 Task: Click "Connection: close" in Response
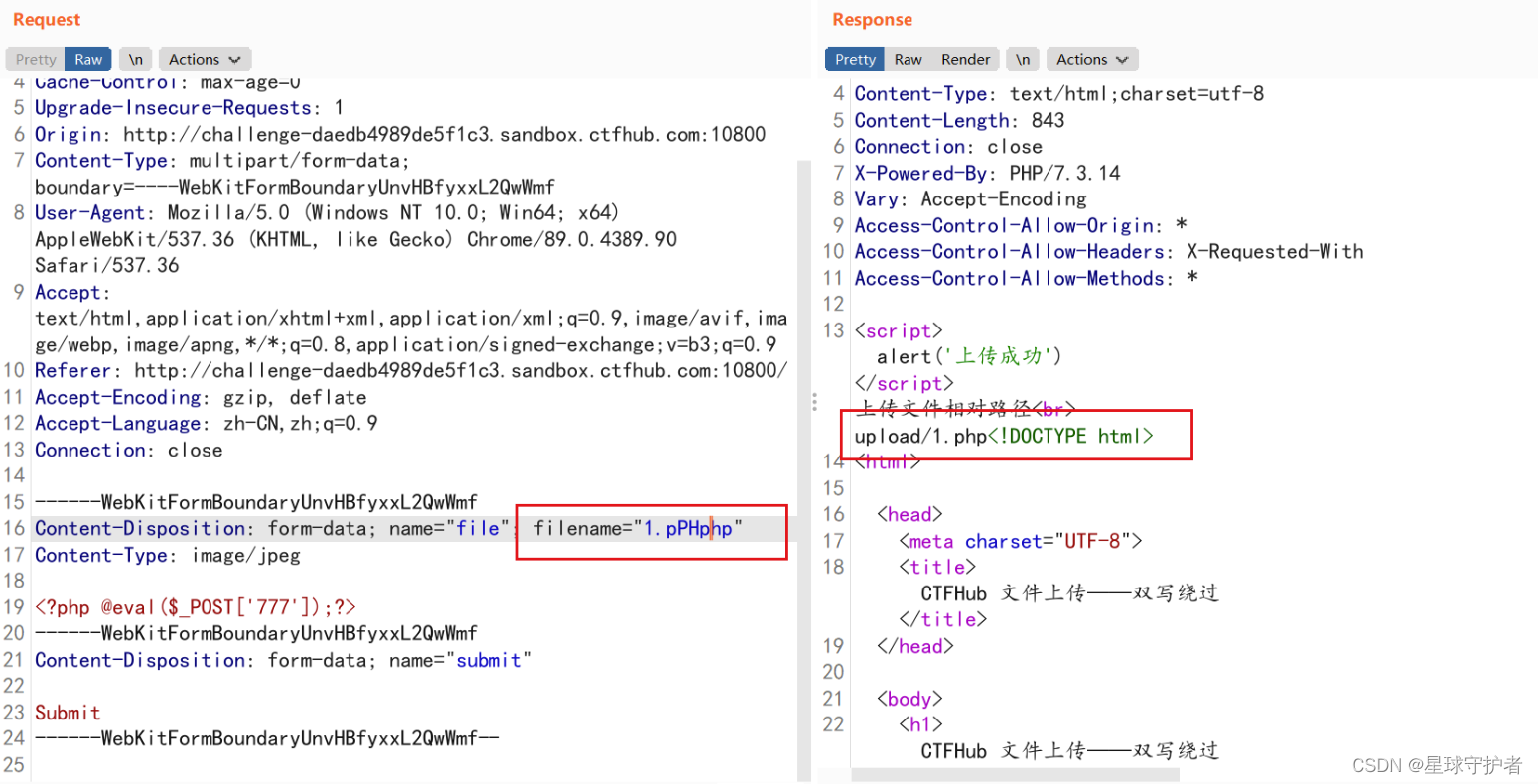(x=948, y=147)
